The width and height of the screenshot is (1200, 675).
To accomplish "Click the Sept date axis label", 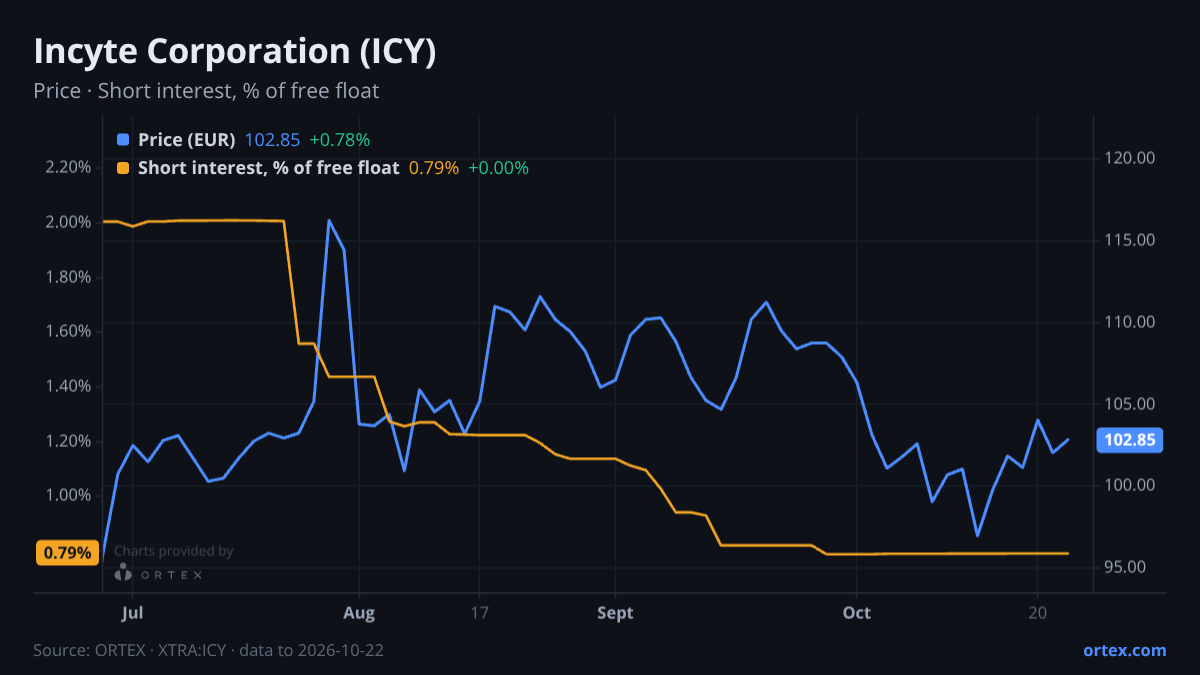I will pos(616,613).
